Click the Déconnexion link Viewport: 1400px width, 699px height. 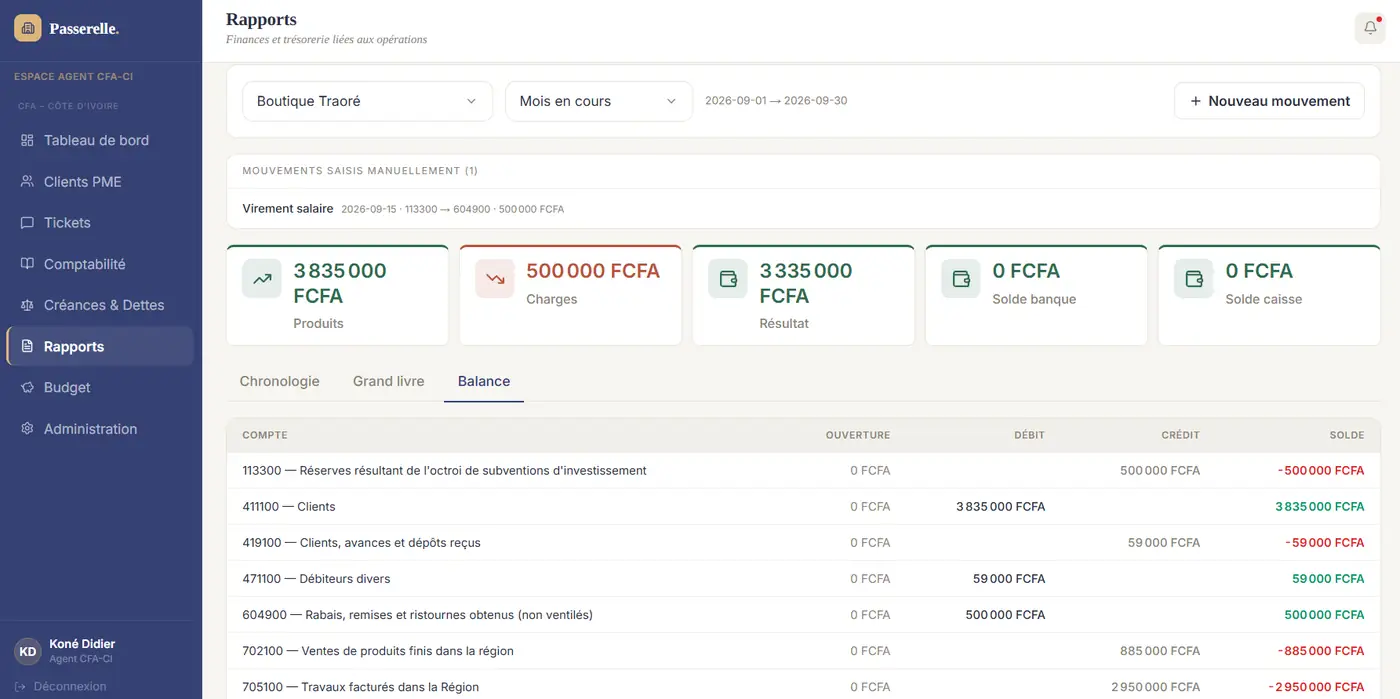coord(60,687)
